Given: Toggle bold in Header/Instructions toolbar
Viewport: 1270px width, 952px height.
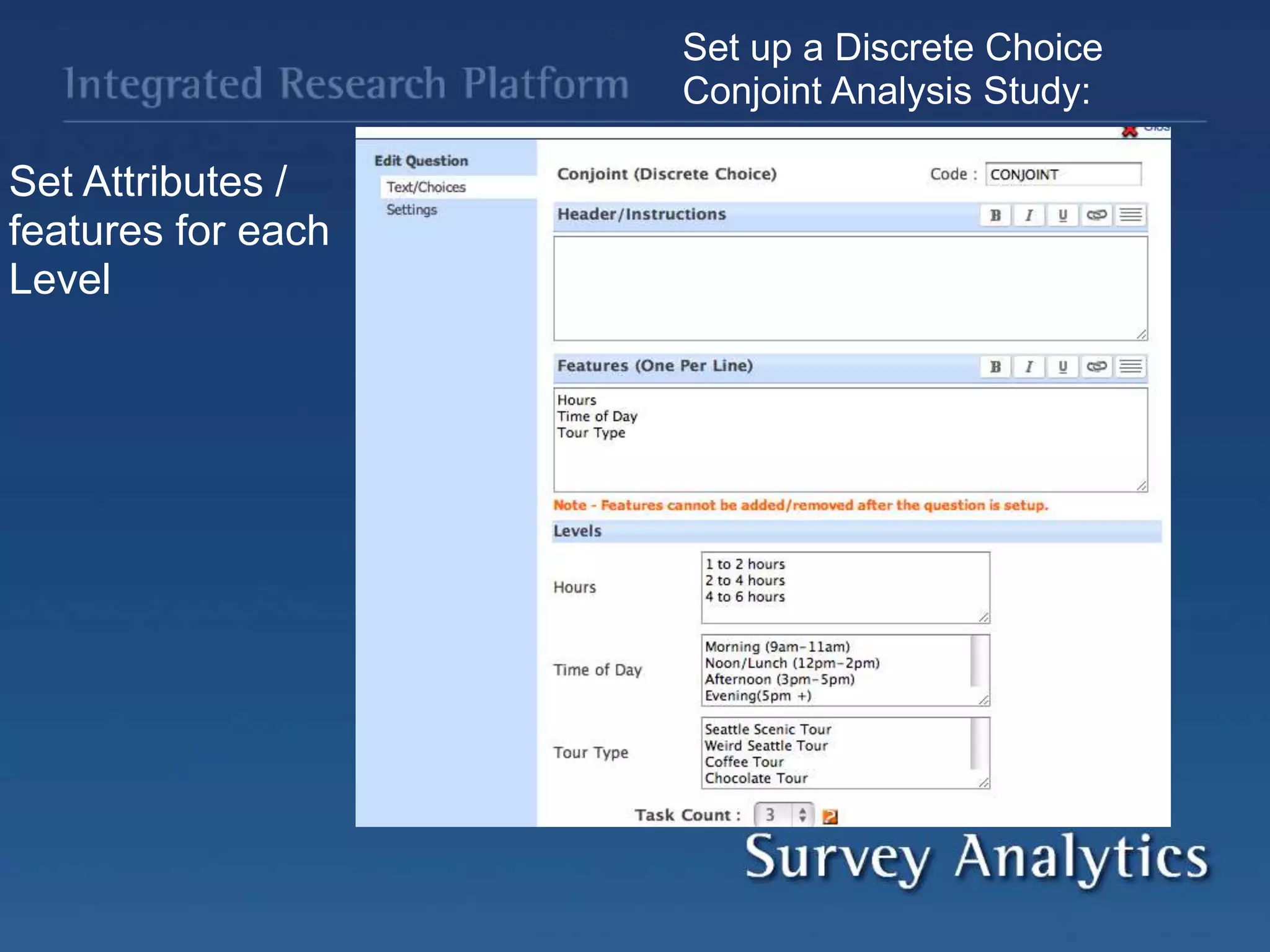Looking at the screenshot, I should click(x=995, y=215).
